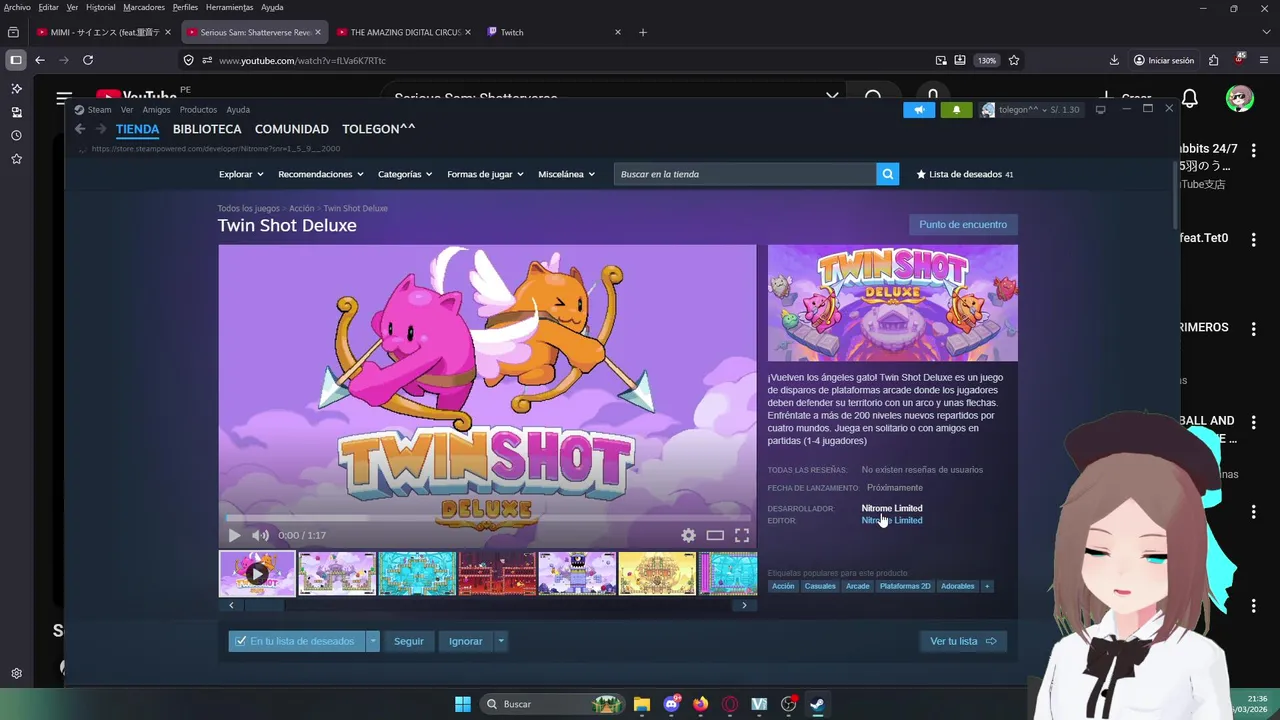Open the Firefox Marcadores menu
Viewport: 1280px width, 720px height.
pyautogui.click(x=144, y=7)
